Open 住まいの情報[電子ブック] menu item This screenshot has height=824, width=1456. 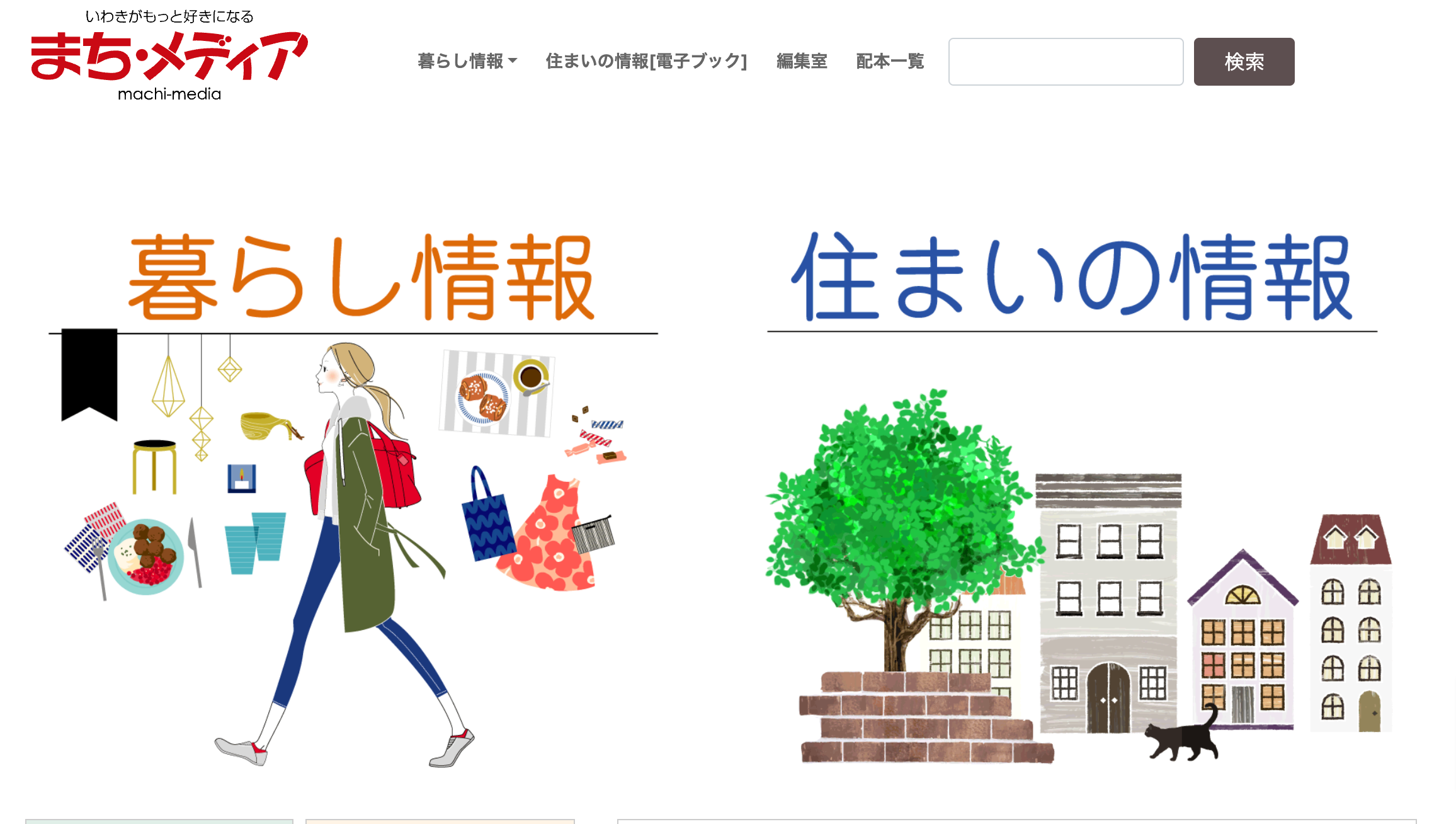646,61
